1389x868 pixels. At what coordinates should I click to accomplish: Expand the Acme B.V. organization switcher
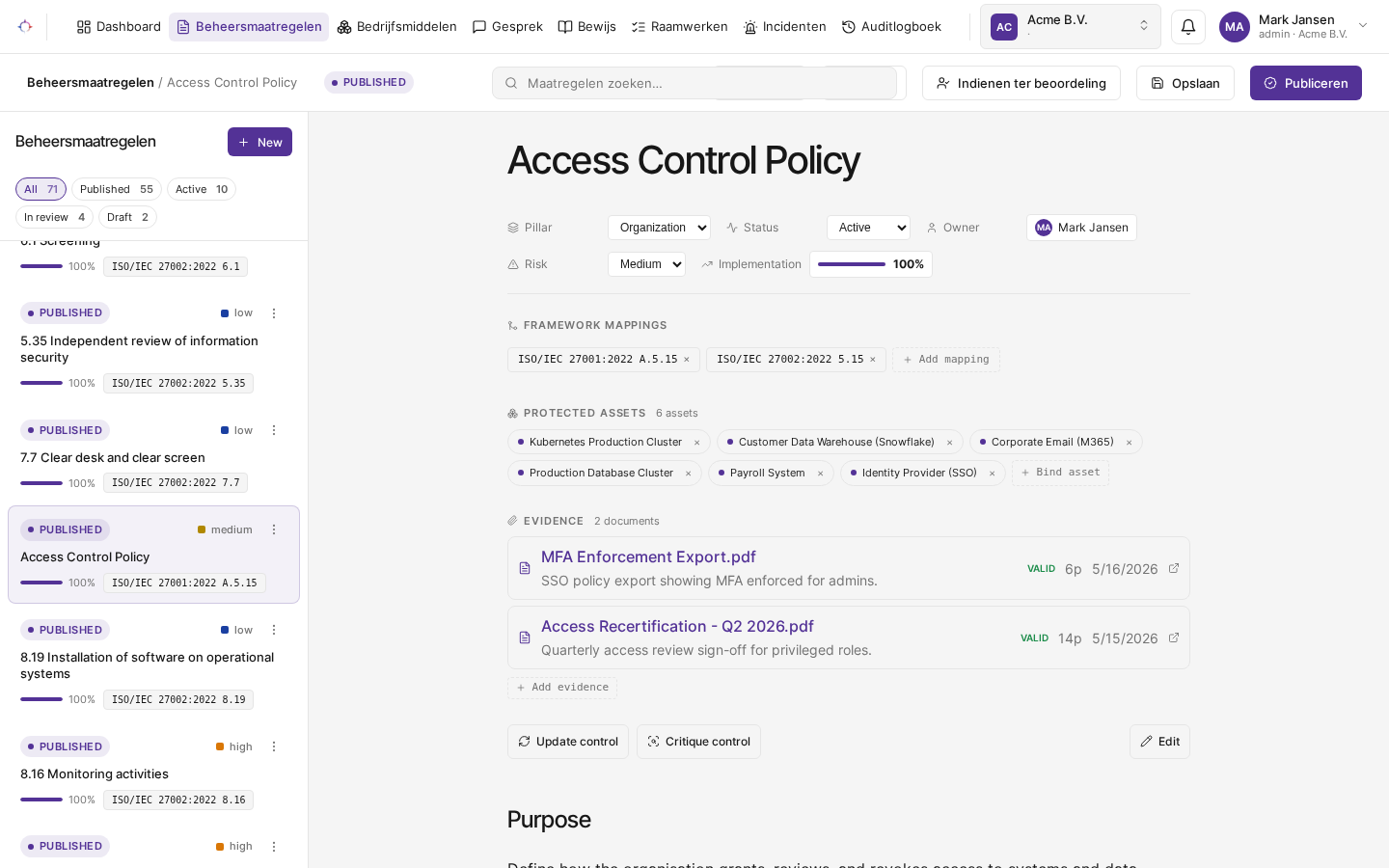click(x=1071, y=27)
